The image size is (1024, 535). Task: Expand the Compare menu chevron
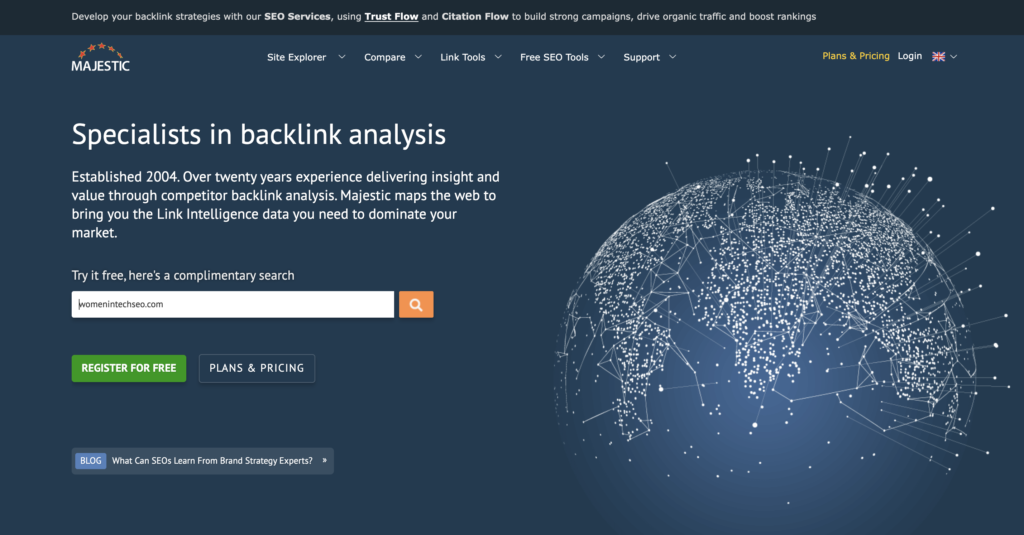(418, 57)
